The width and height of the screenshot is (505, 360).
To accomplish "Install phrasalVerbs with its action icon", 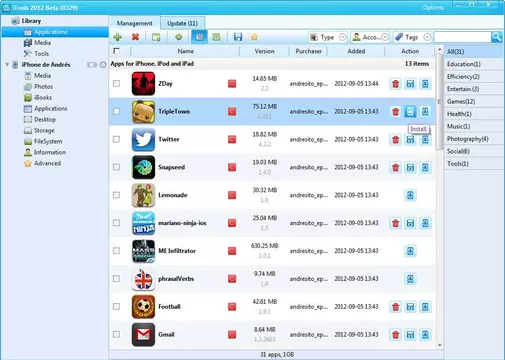I will click(410, 279).
